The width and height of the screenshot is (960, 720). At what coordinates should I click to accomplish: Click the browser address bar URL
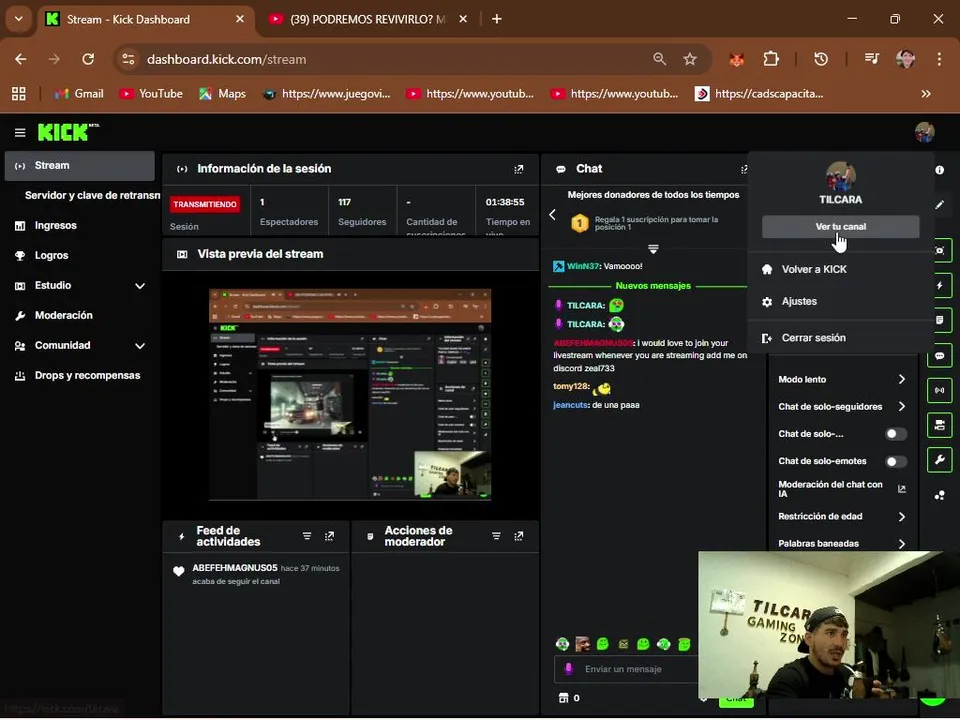point(227,59)
